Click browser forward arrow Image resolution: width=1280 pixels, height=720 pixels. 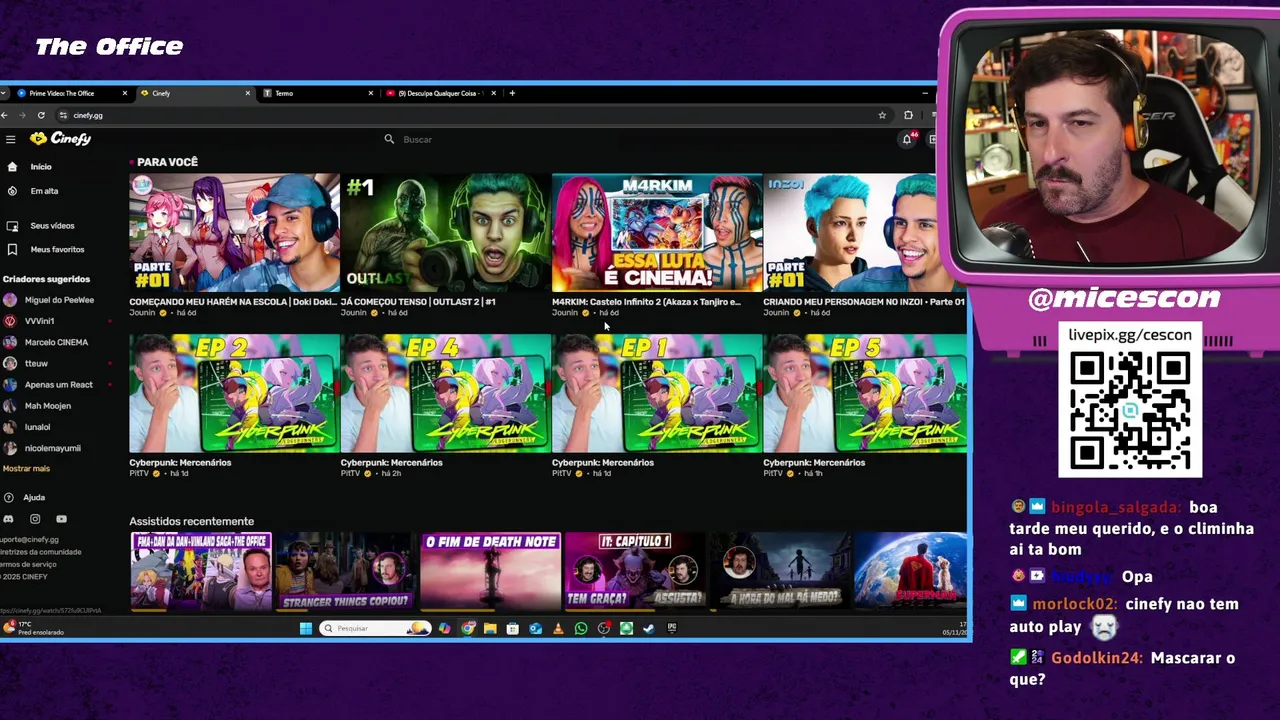[x=22, y=115]
